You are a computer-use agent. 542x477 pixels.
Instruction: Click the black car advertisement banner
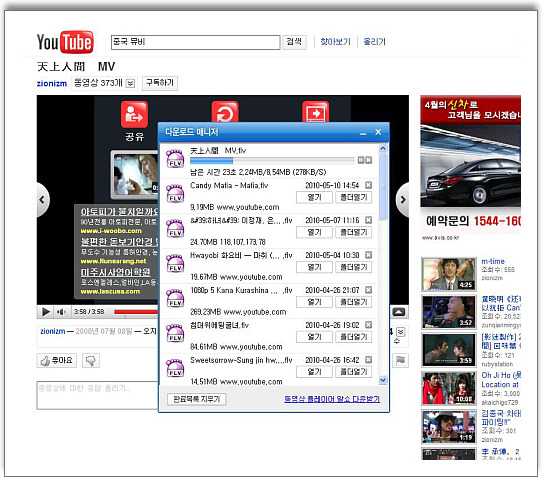pyautogui.click(x=470, y=165)
